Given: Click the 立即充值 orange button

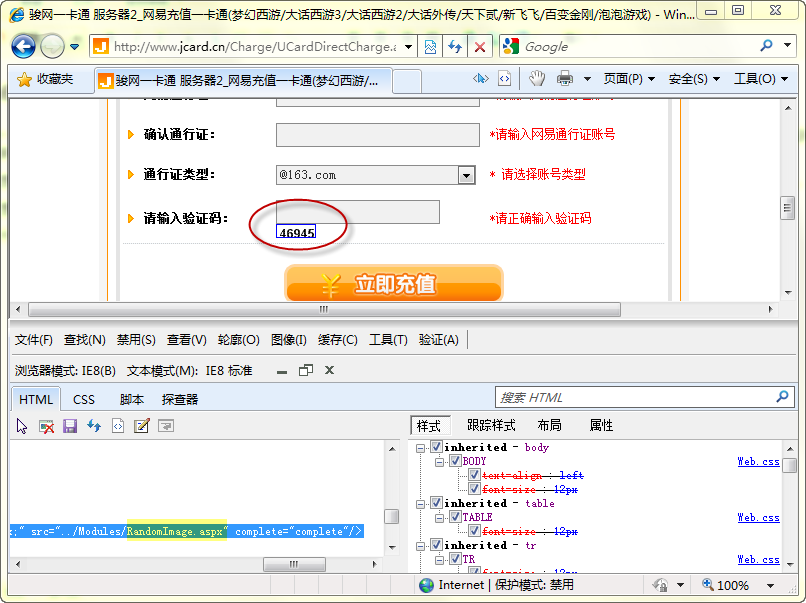Looking at the screenshot, I should click(x=393, y=284).
